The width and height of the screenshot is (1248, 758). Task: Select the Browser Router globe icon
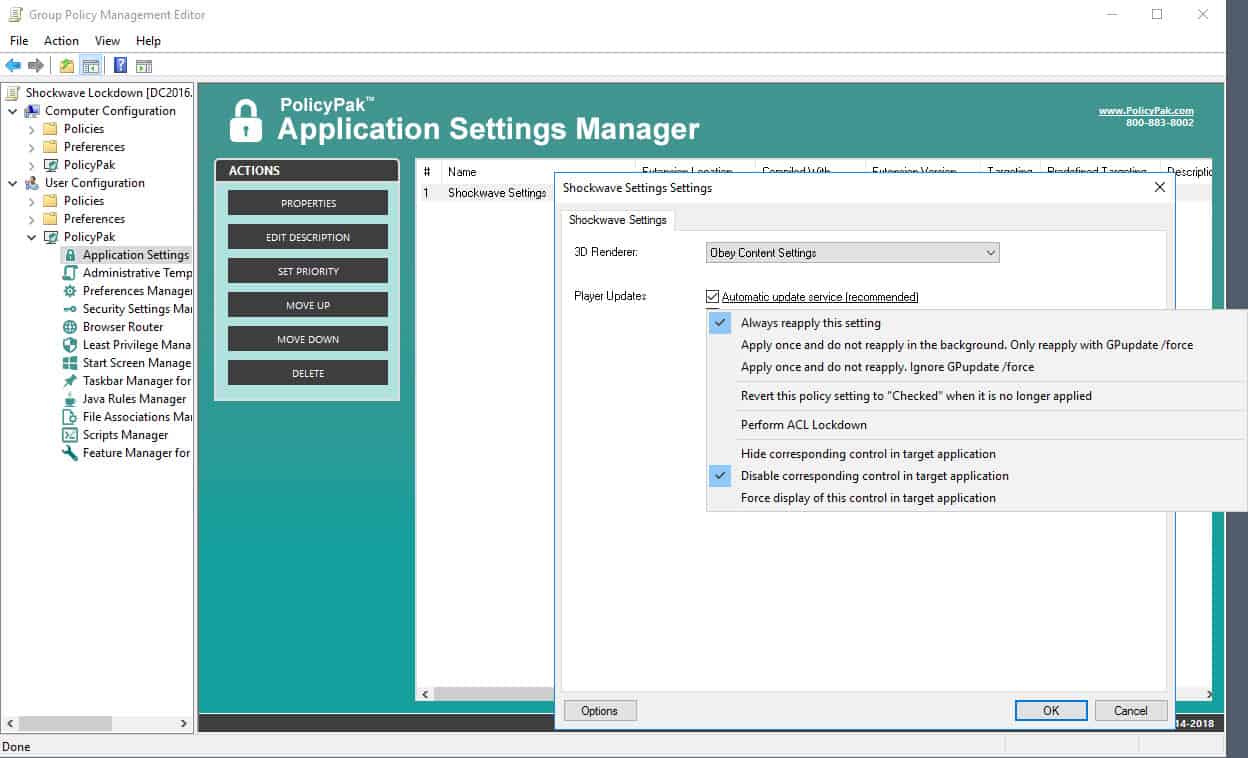point(70,327)
